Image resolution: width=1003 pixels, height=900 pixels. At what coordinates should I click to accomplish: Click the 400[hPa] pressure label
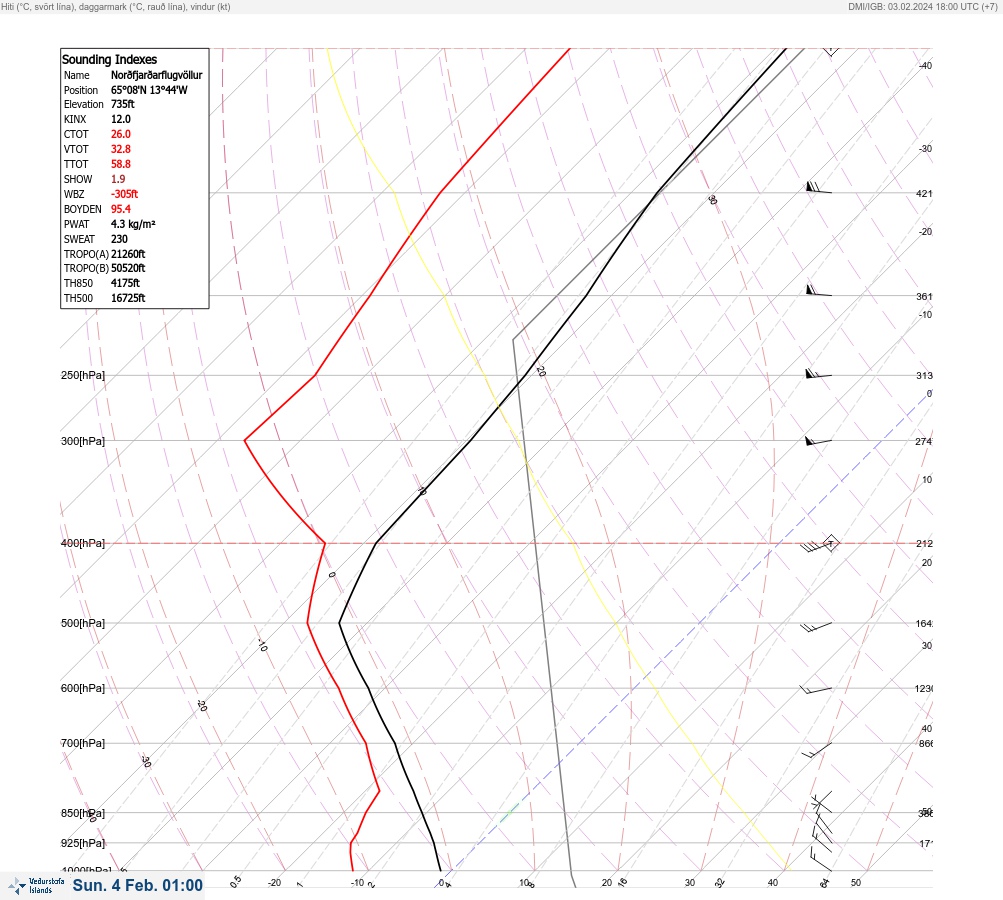(83, 543)
